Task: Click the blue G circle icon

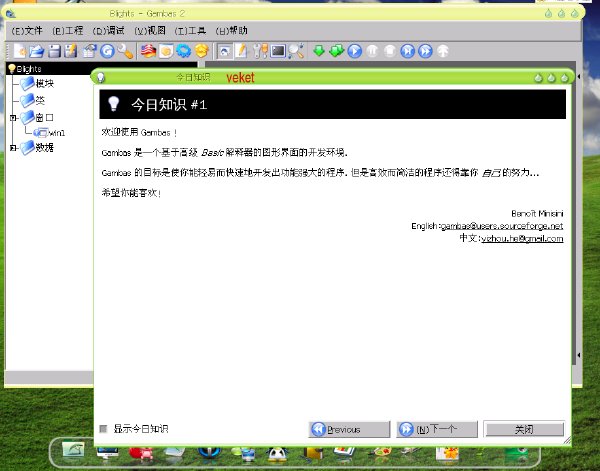Action: click(108, 51)
